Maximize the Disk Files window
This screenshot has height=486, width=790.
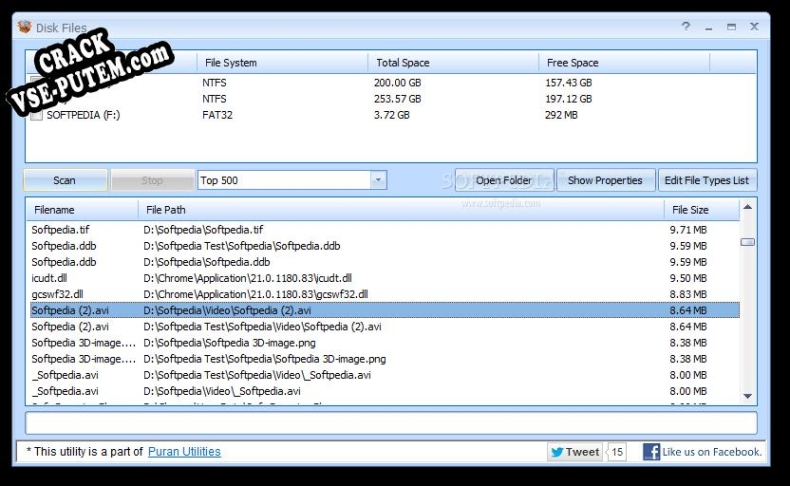(x=731, y=27)
